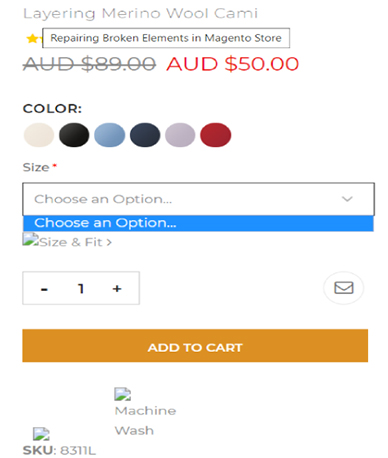Screen dimensions: 388x458
Task: Decrease quantity with the minus button
Action: (x=44, y=289)
